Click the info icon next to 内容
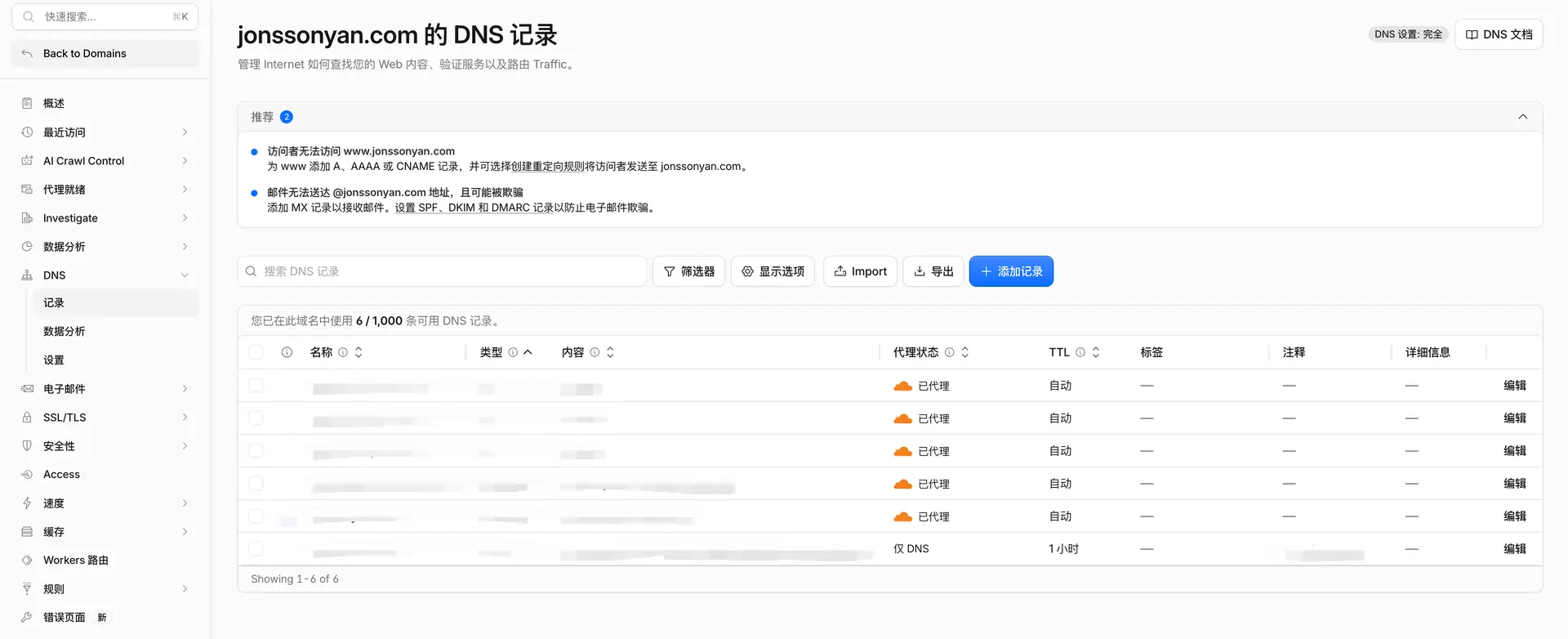 (595, 352)
